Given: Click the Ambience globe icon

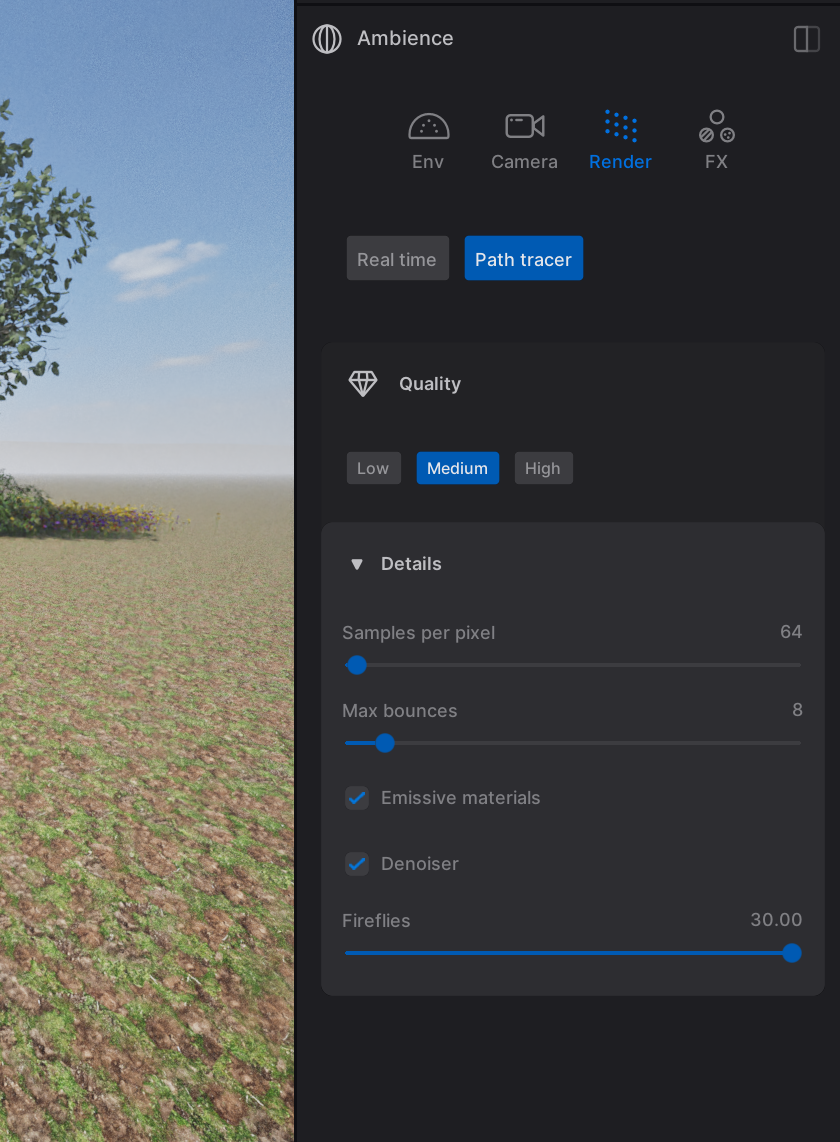Looking at the screenshot, I should 327,39.
